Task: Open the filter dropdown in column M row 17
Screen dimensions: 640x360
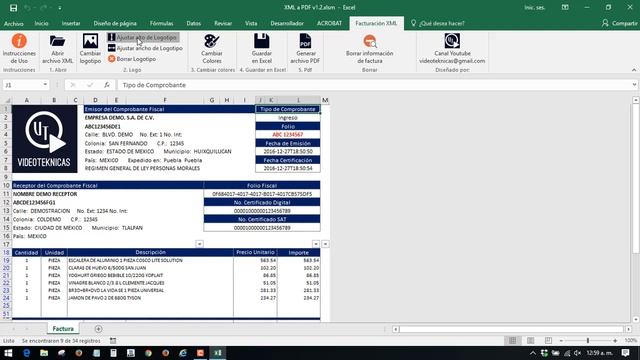Action: [325, 244]
